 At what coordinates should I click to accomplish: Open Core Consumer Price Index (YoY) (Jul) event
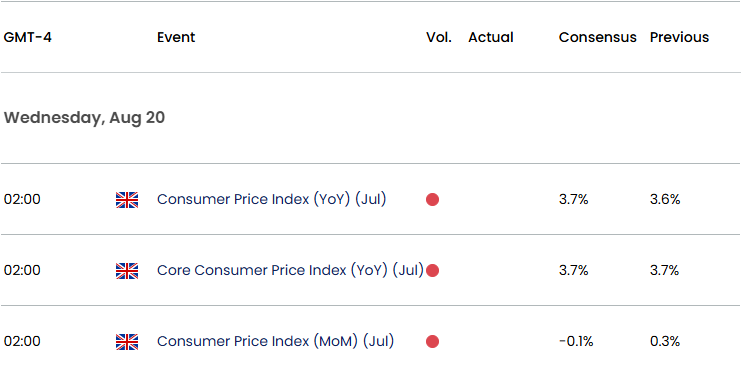point(290,270)
